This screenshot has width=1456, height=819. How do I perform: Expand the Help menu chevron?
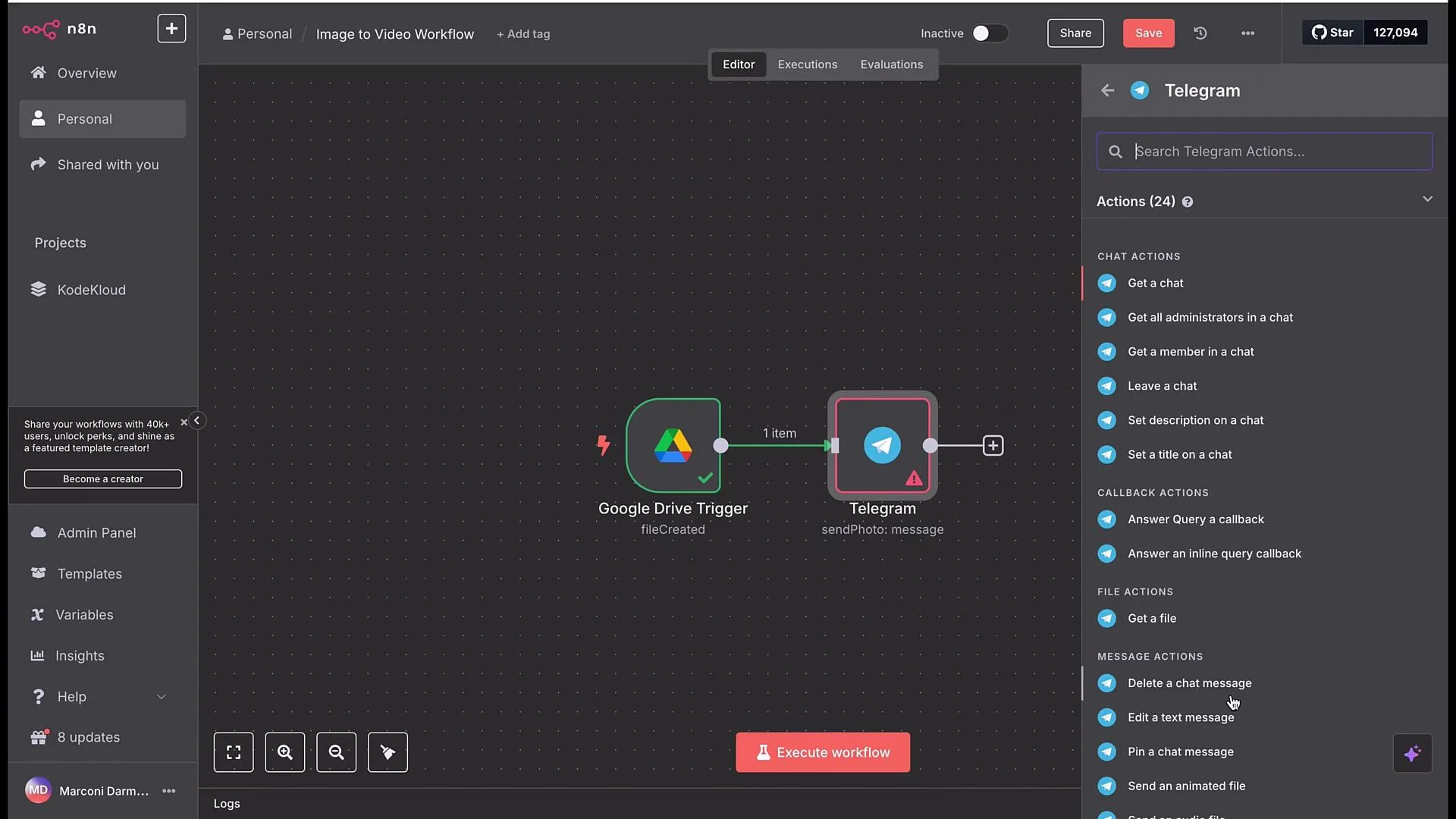[x=161, y=697]
